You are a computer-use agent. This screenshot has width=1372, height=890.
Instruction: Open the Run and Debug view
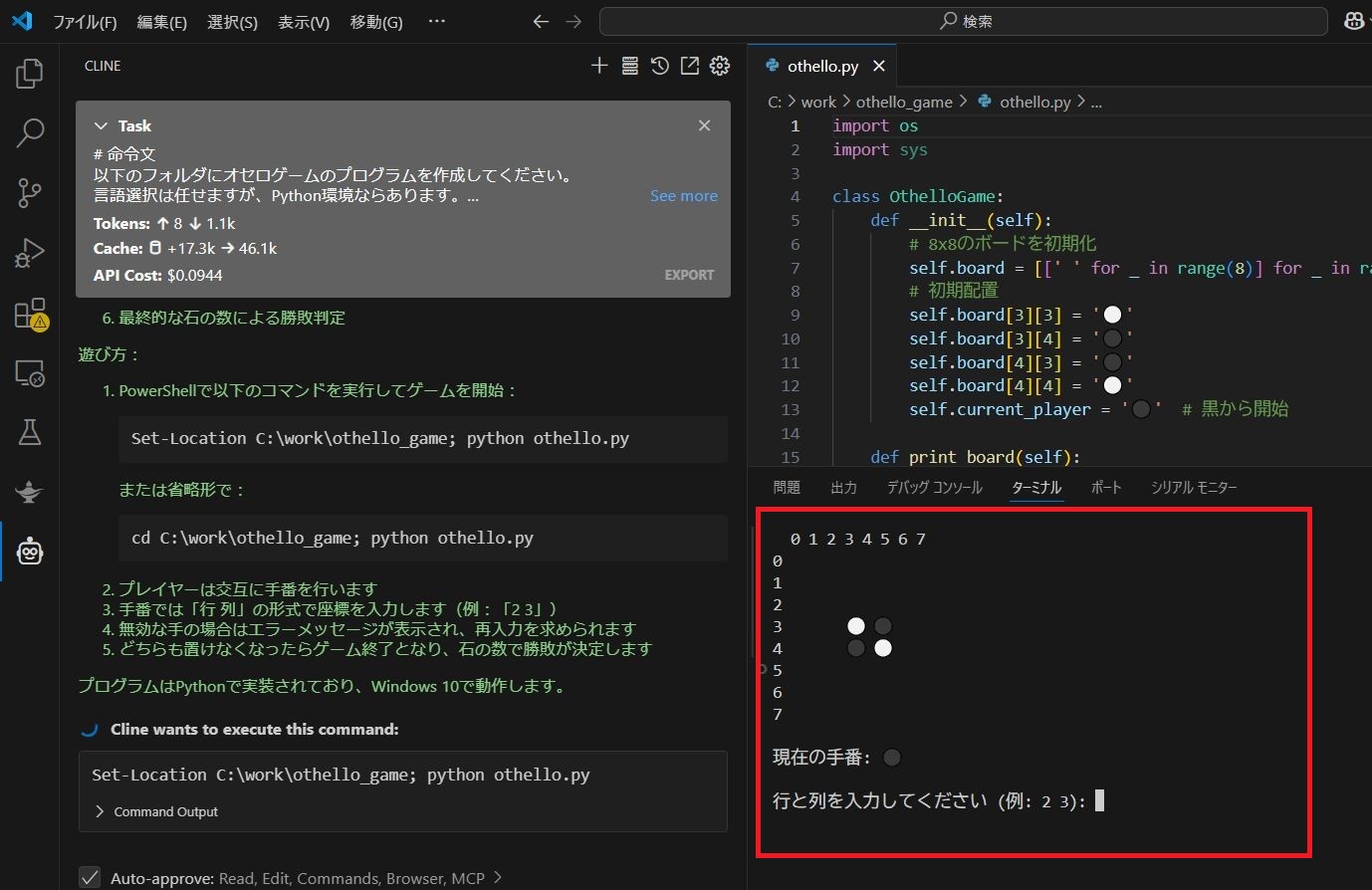point(29,252)
